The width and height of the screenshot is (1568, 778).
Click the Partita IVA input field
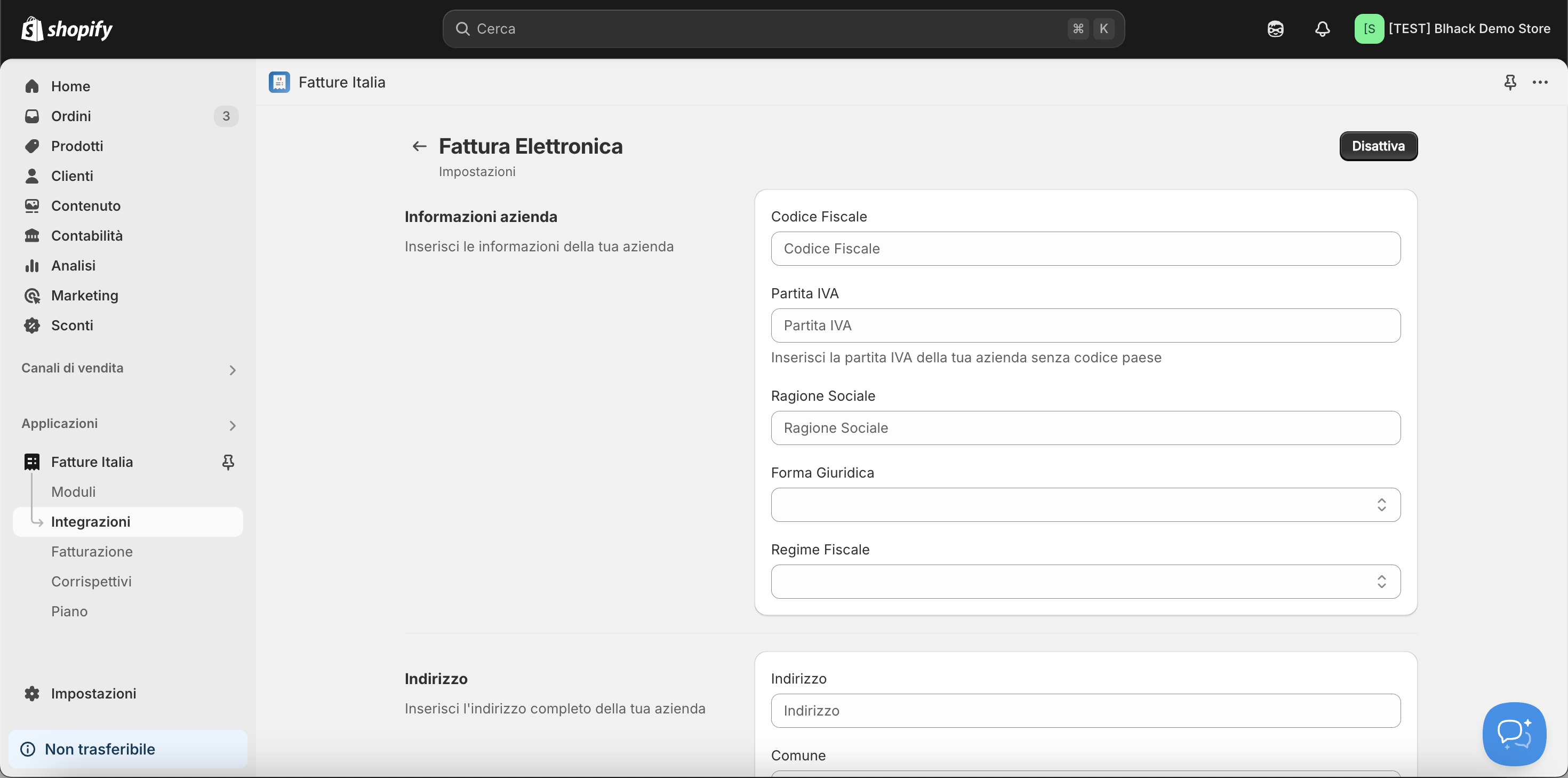point(1085,326)
